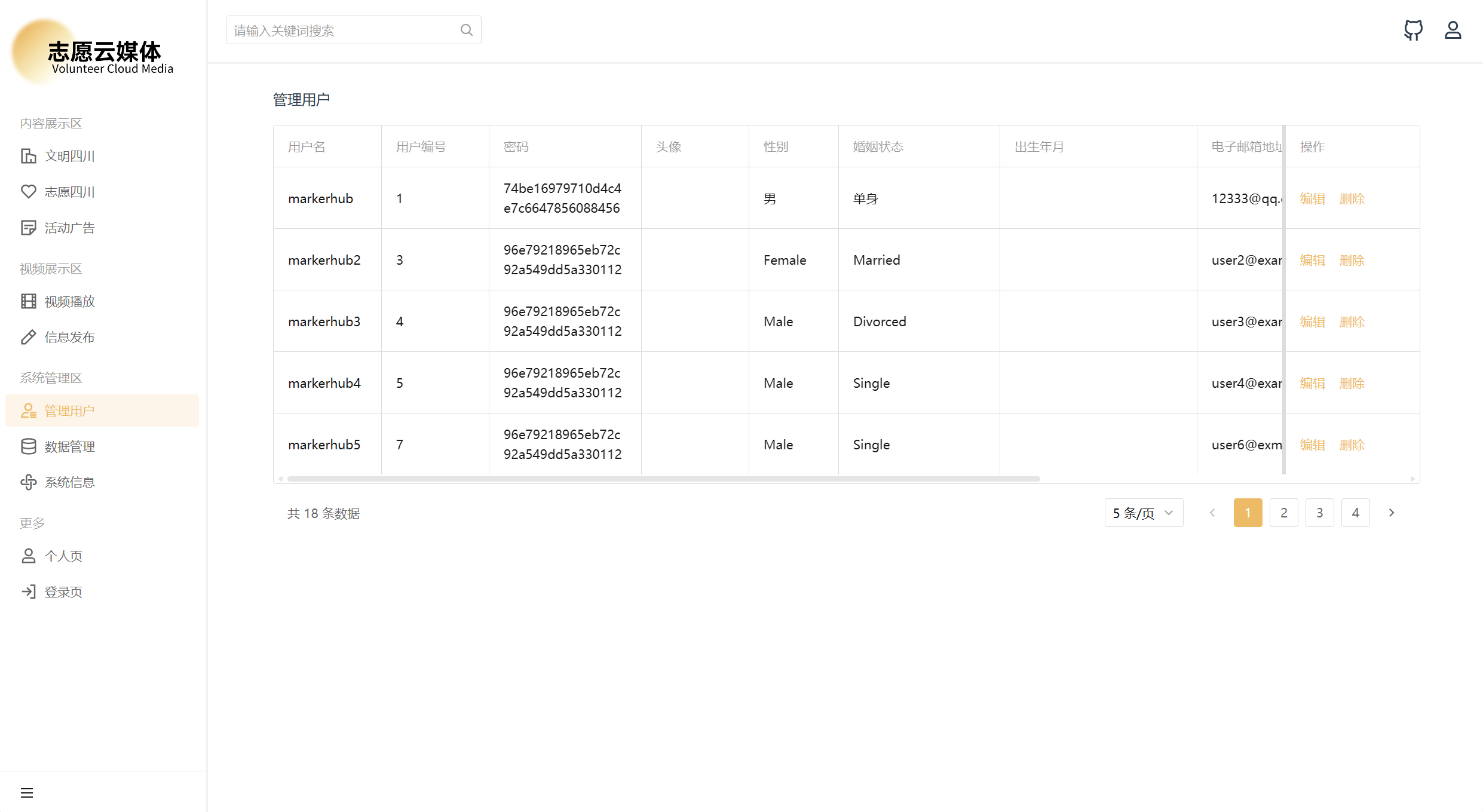Click the film icon for 视频播放
The image size is (1483, 812).
pyautogui.click(x=28, y=301)
